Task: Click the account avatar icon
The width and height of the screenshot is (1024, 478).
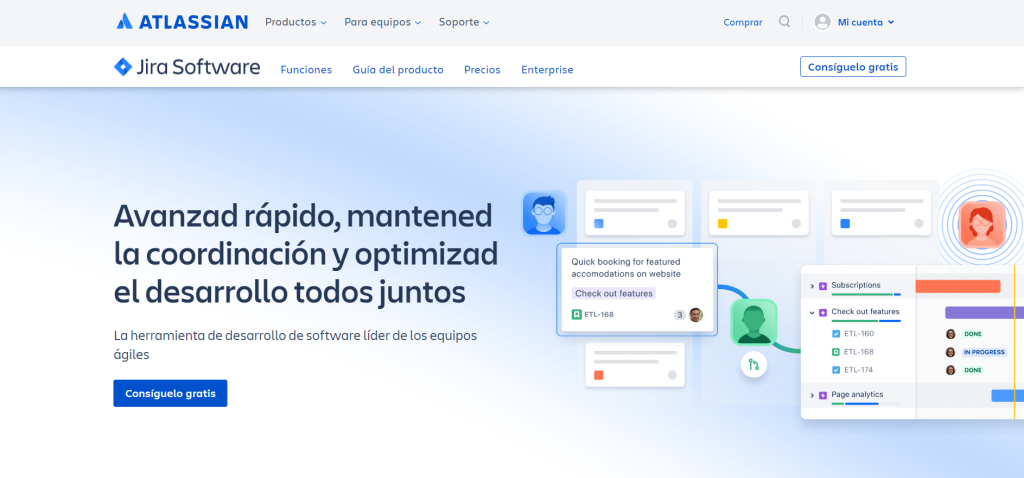Action: click(822, 22)
